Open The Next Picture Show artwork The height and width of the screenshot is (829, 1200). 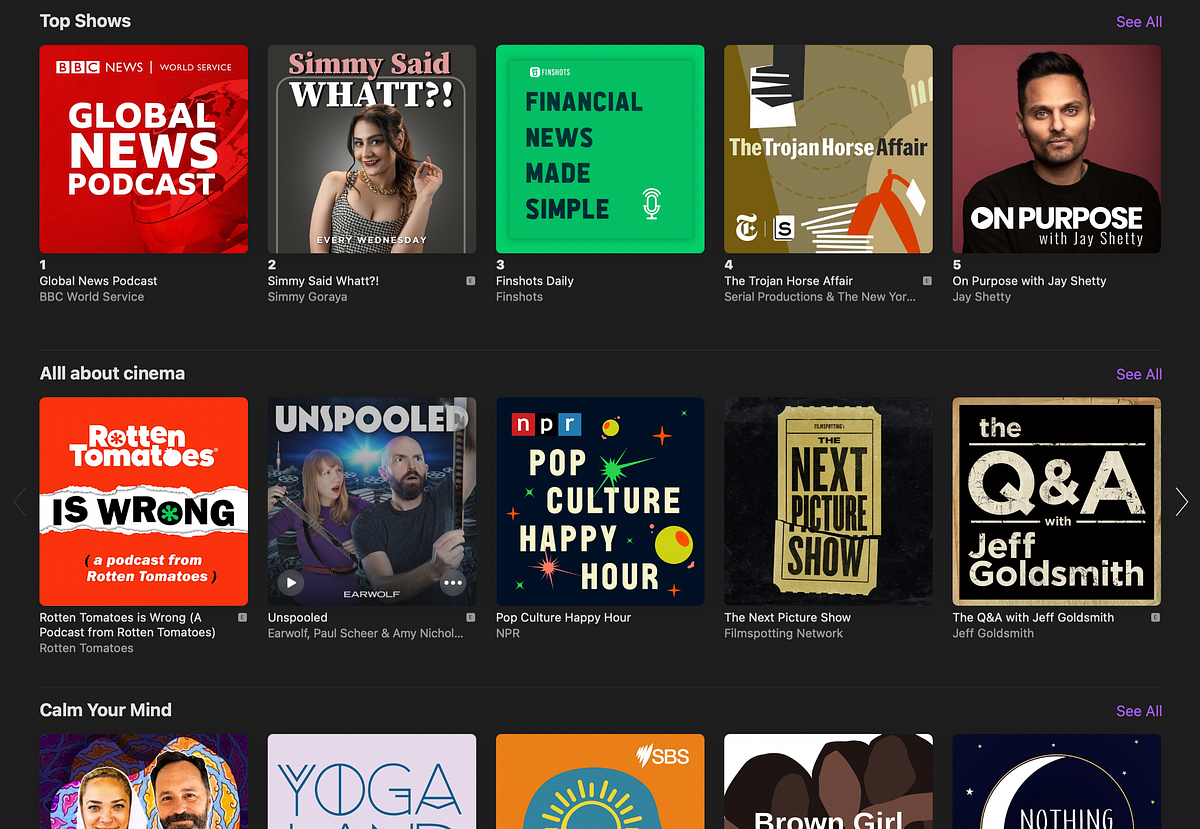pos(829,501)
